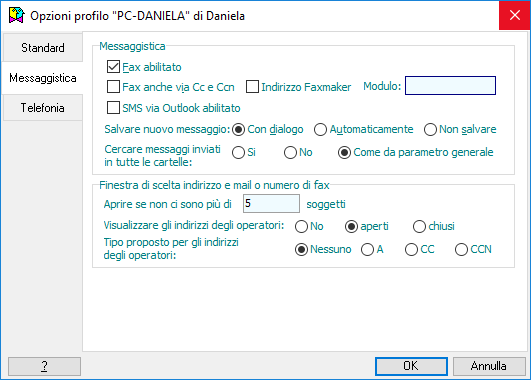Pick No for searching all folders
Screen dimensions: 531x380
290,152
